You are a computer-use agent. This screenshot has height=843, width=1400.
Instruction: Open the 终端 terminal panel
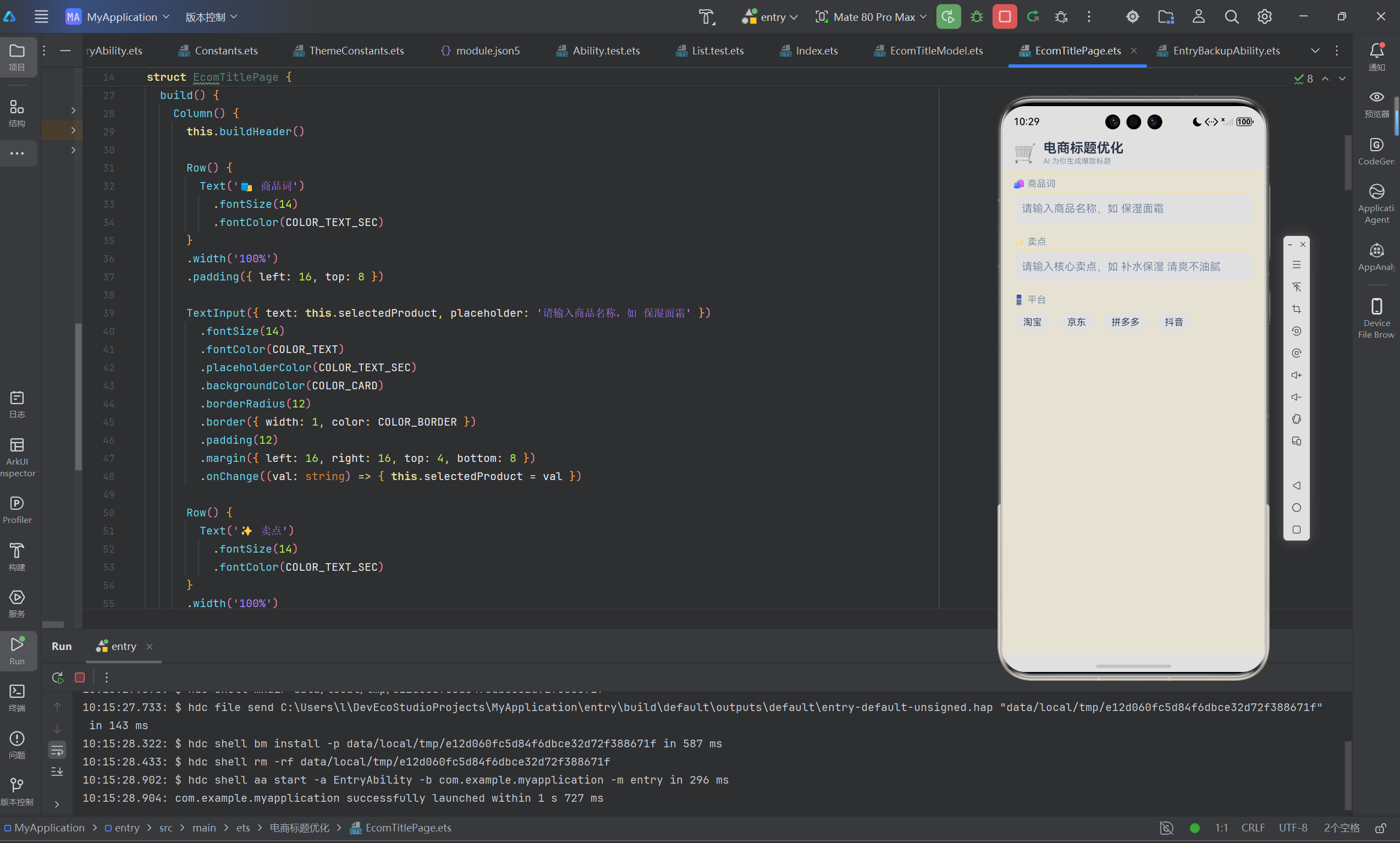pyautogui.click(x=17, y=698)
